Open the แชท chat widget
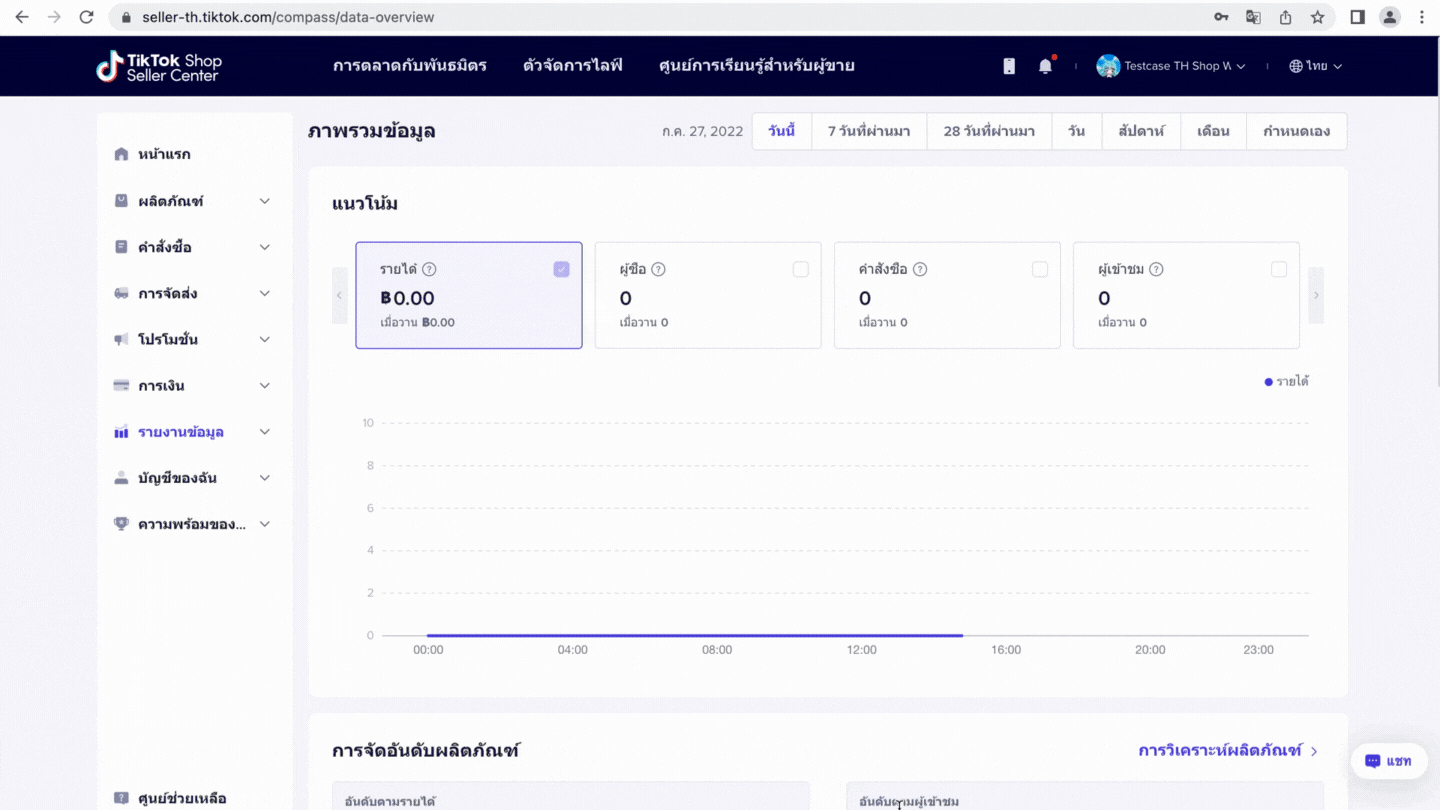The width and height of the screenshot is (1440, 810). [x=1387, y=761]
